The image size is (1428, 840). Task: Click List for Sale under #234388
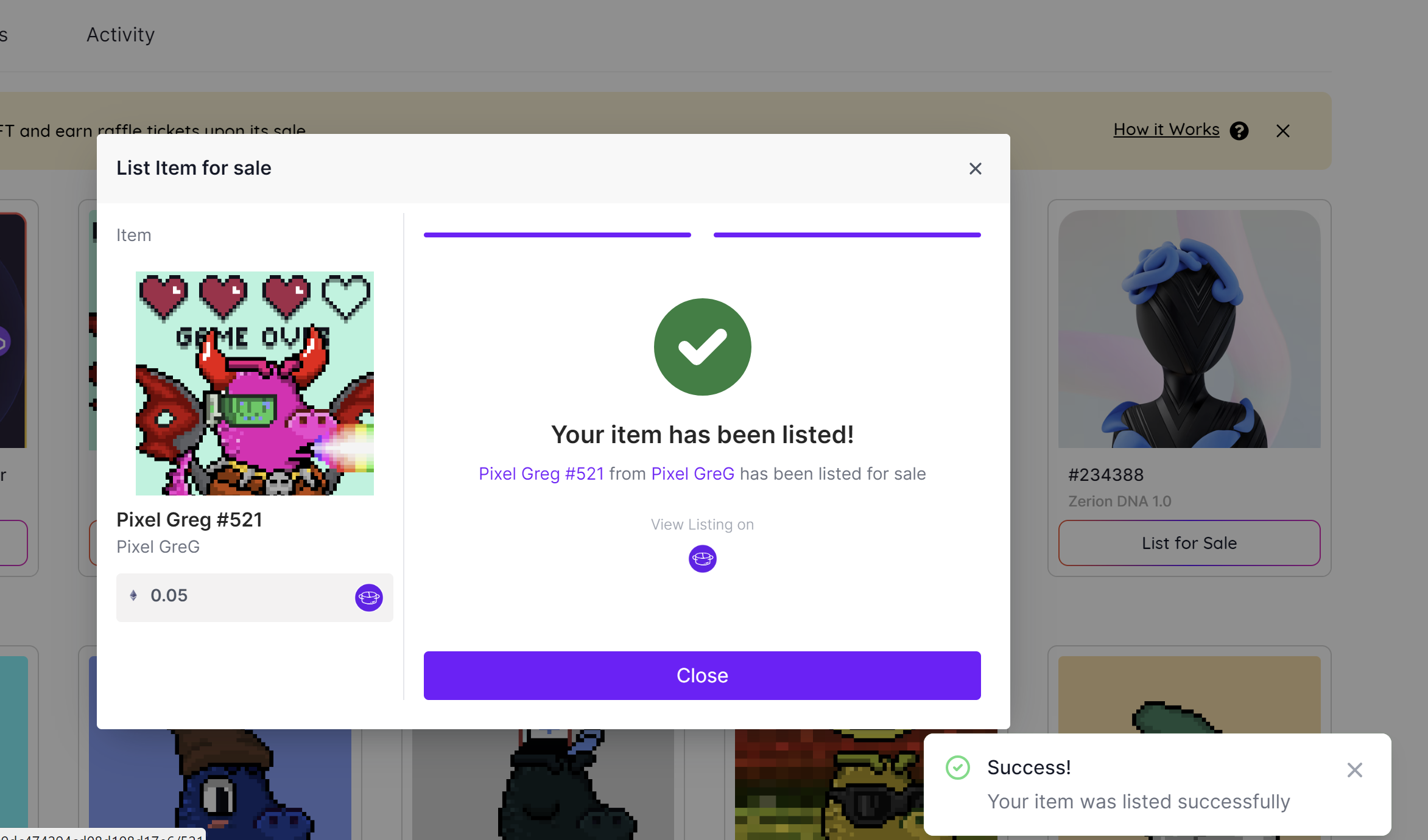(1189, 542)
